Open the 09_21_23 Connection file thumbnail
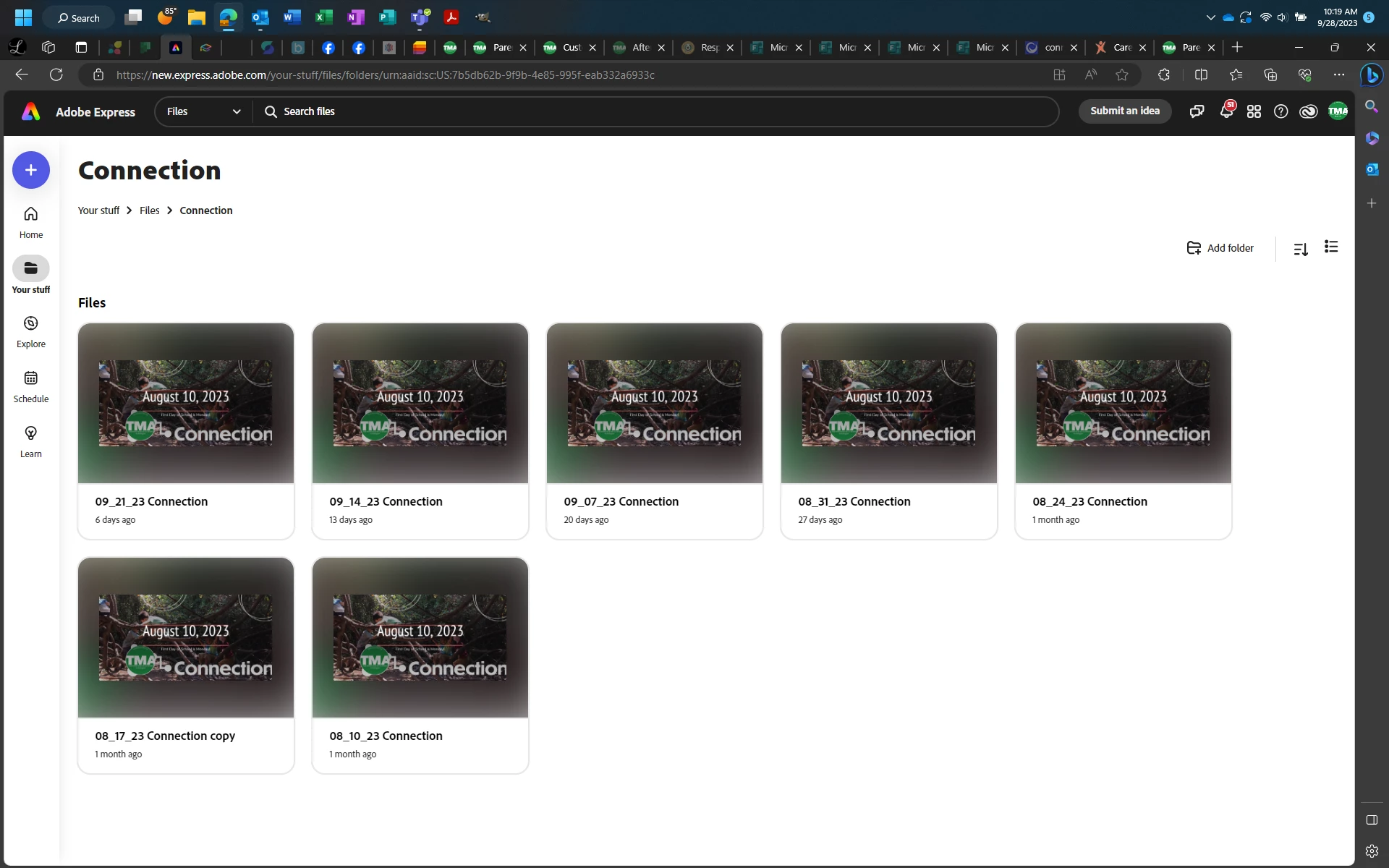This screenshot has width=1389, height=868. 186,403
